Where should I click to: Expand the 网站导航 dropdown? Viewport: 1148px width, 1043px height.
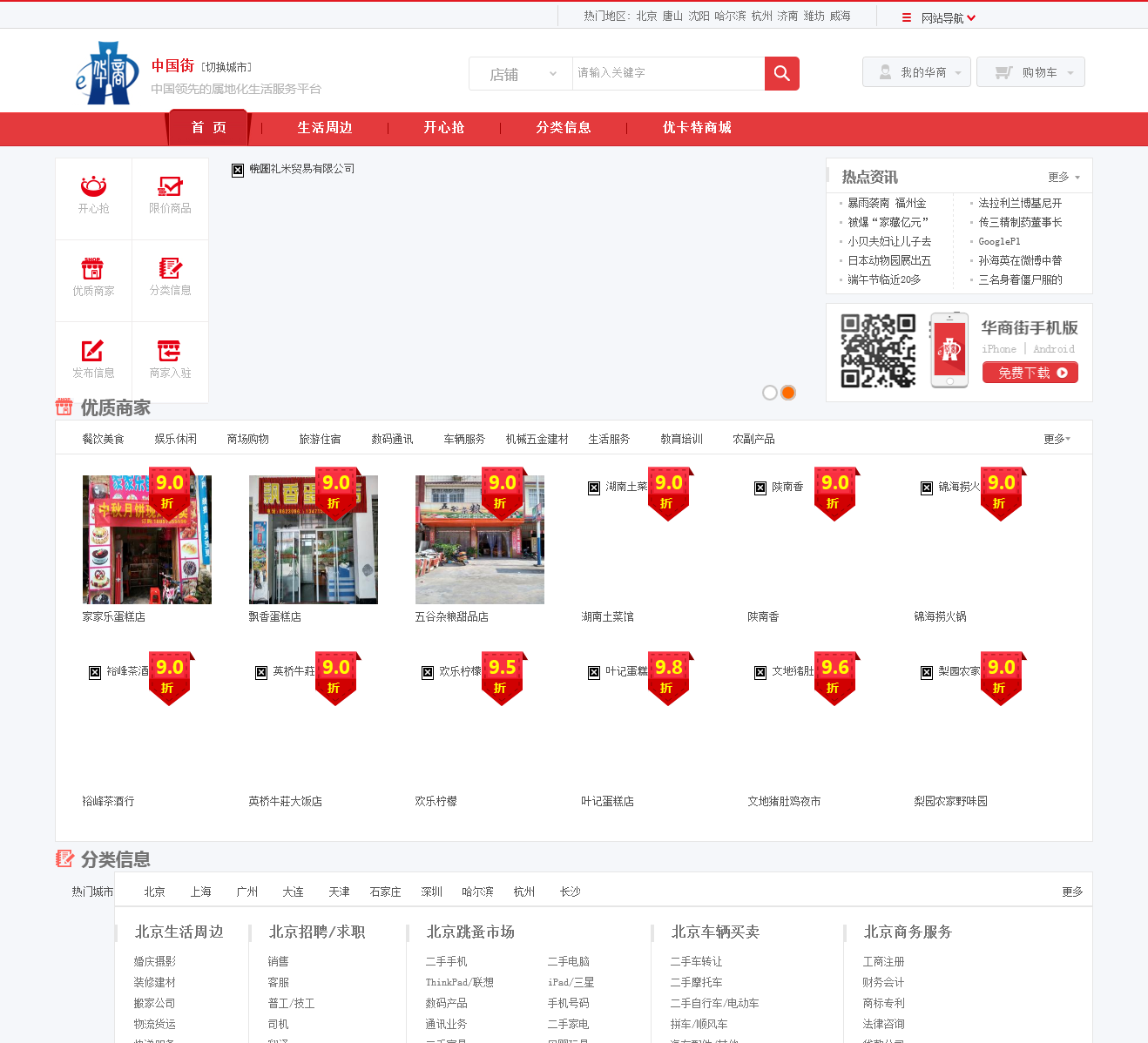click(x=949, y=17)
